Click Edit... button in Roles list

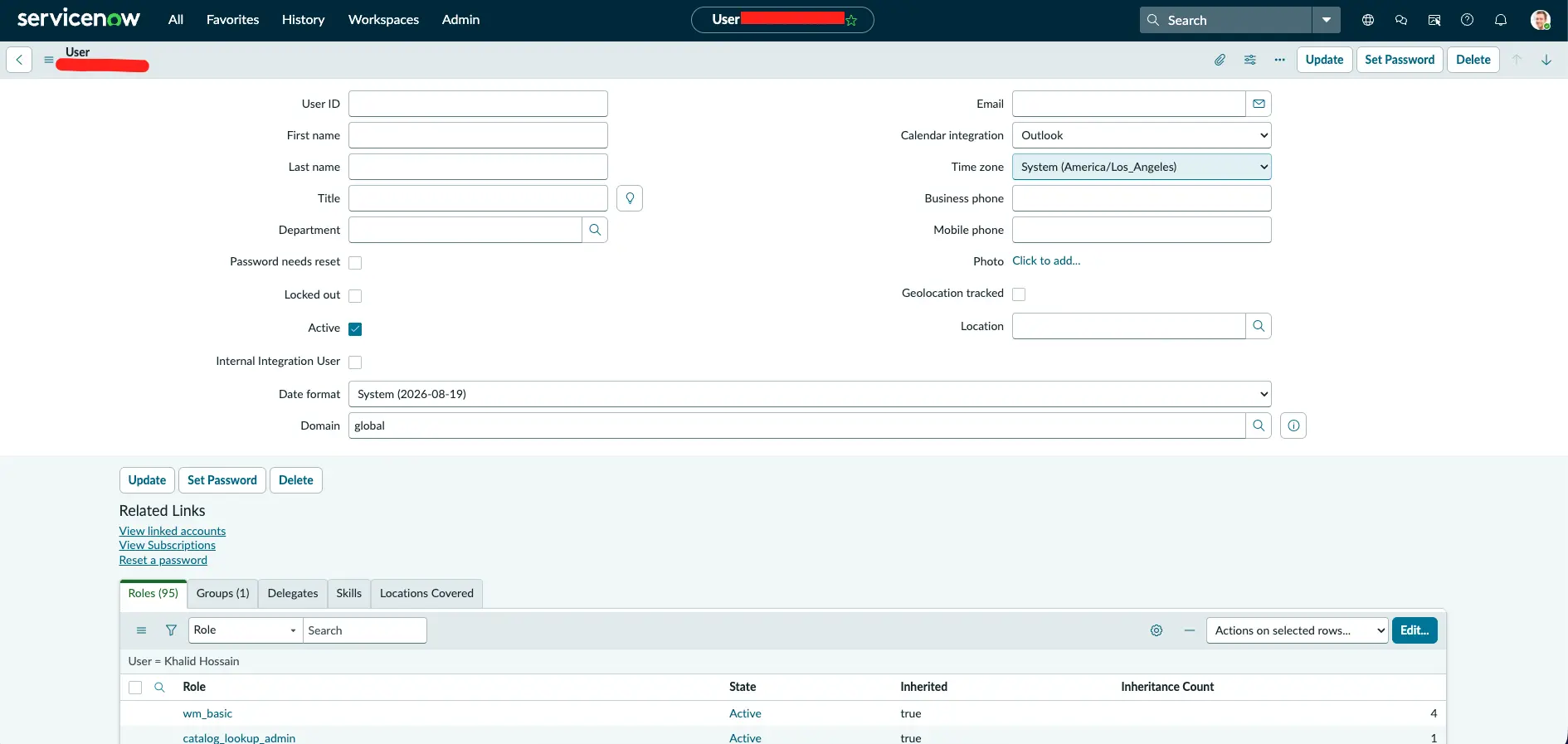coord(1415,630)
